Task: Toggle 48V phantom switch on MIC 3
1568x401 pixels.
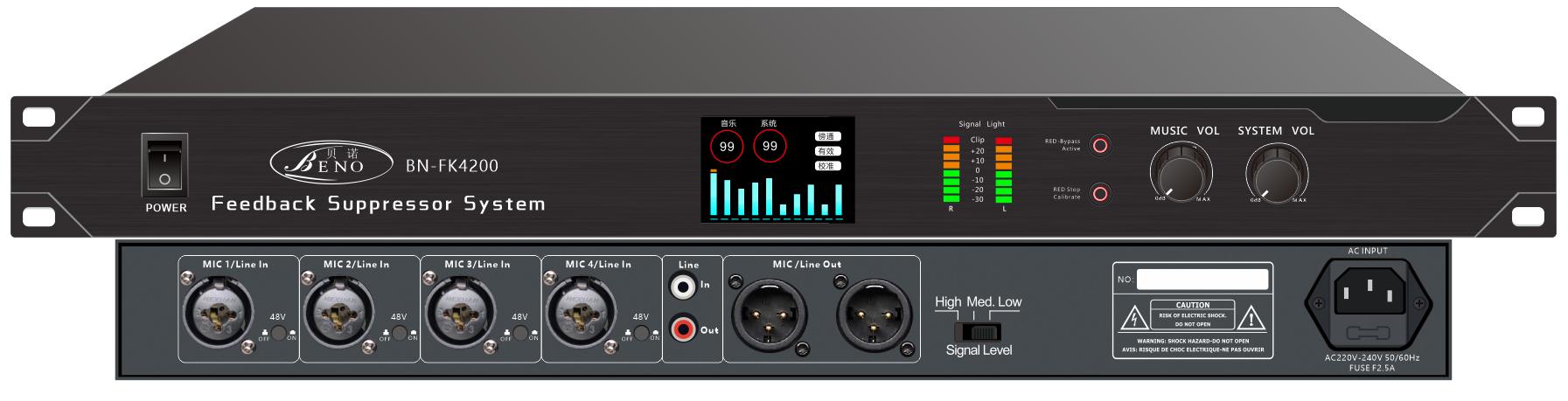Action: [x=519, y=333]
